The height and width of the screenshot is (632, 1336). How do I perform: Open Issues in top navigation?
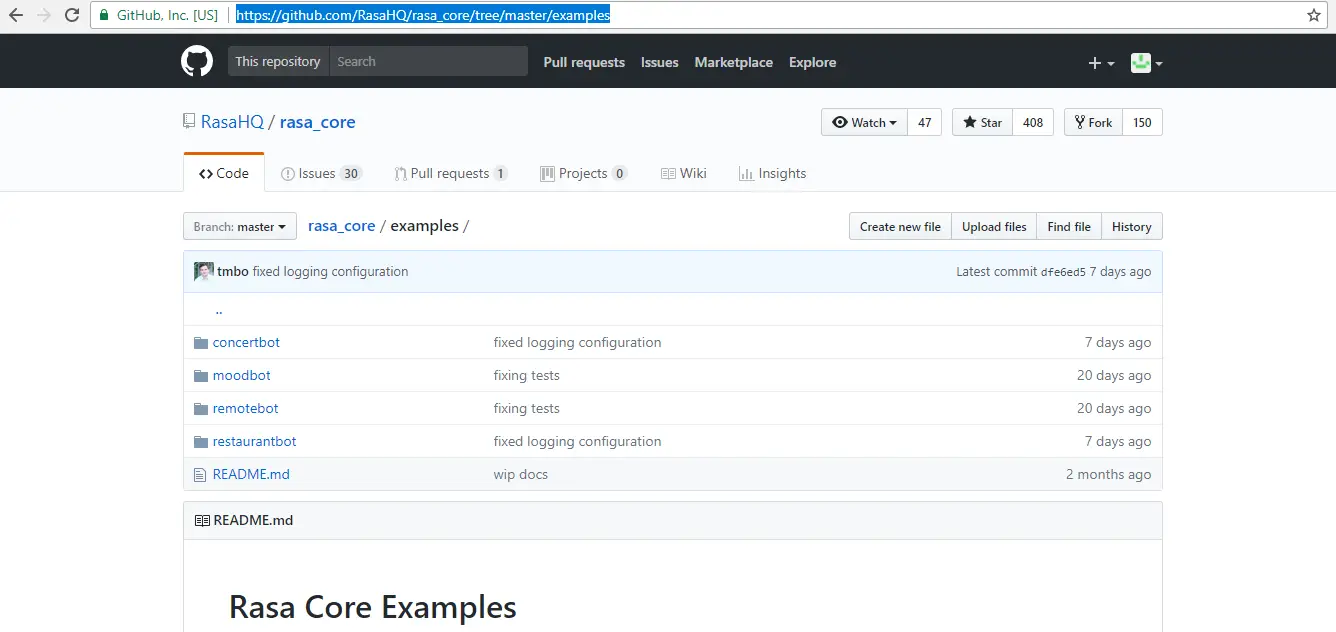pos(660,62)
